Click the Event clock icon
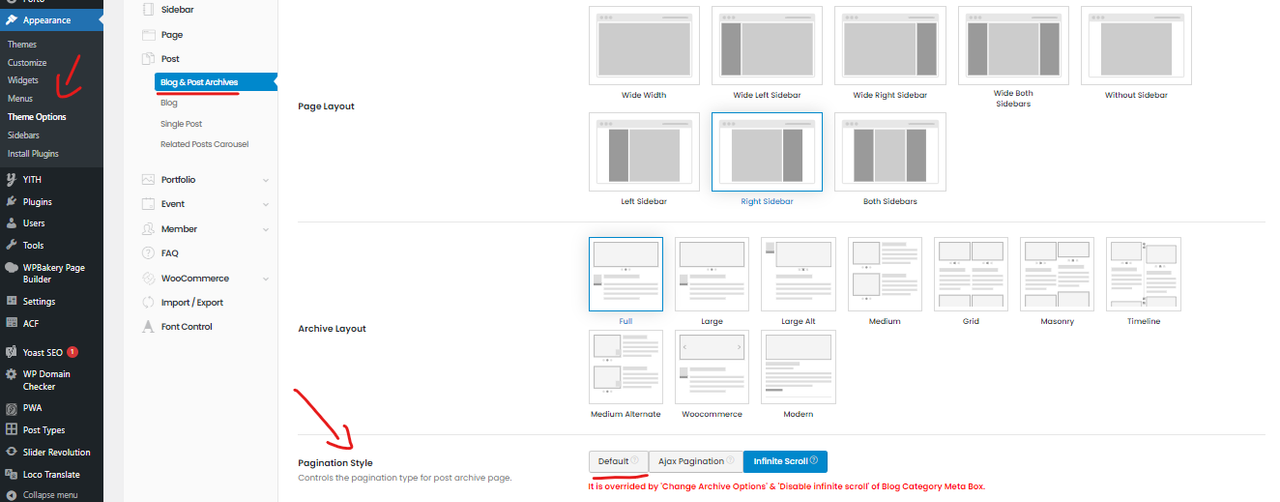 148,204
